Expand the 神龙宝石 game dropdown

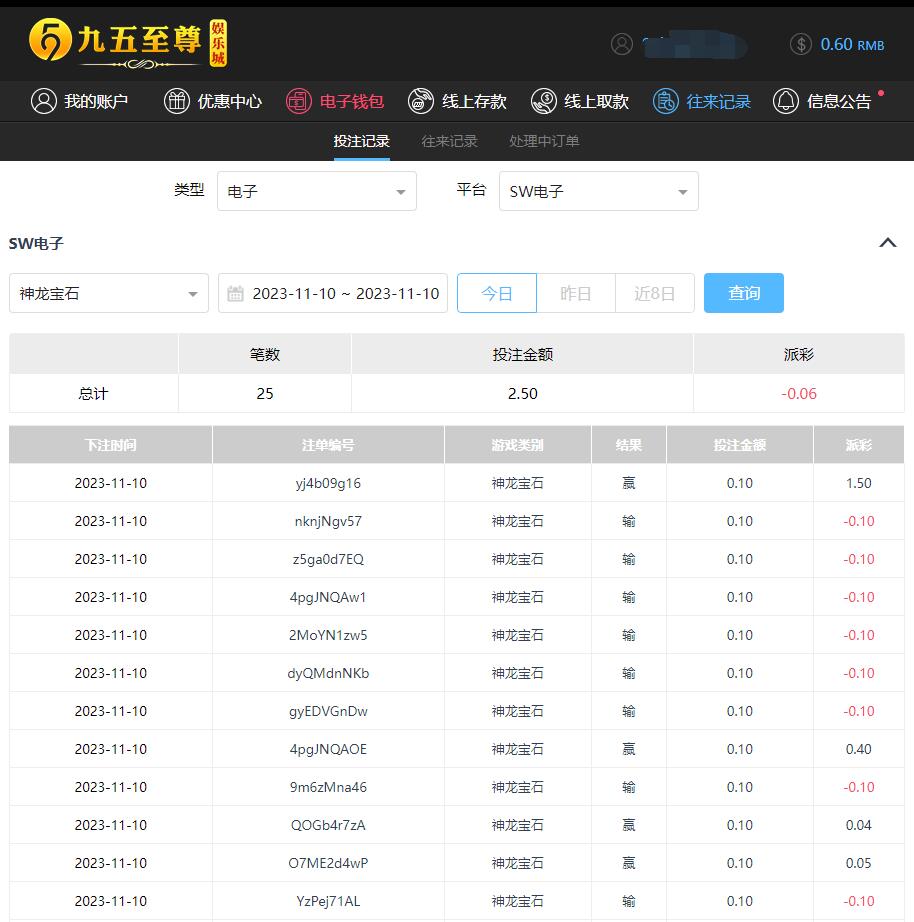tap(109, 293)
